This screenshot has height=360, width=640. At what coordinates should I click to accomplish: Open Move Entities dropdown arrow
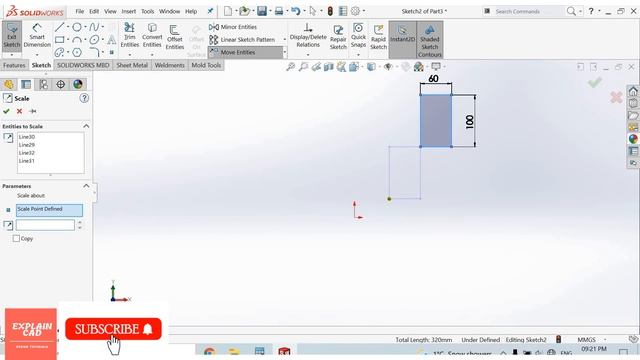point(284,52)
